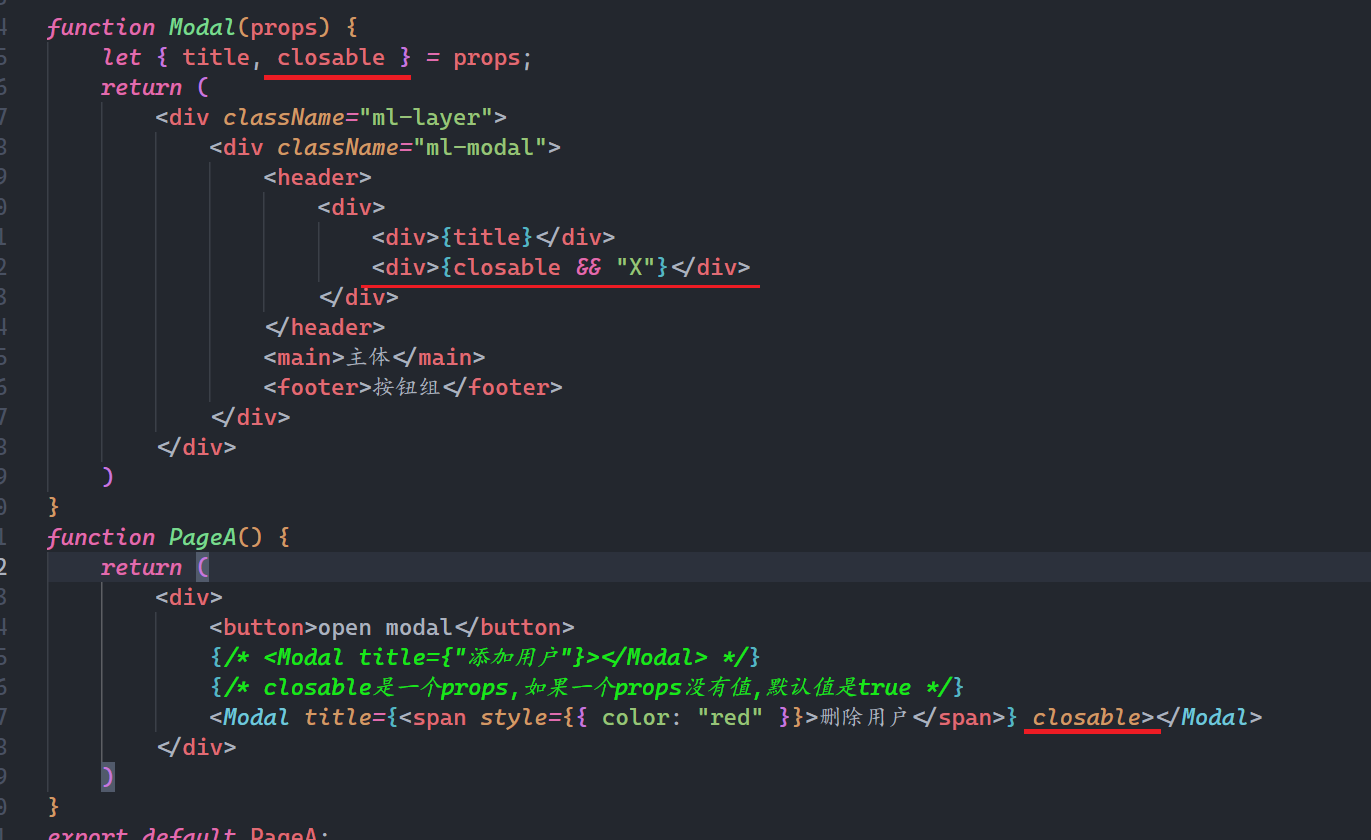Click the "Modal" name in the function Modal declaration
The image size is (1371, 840).
tap(203, 27)
